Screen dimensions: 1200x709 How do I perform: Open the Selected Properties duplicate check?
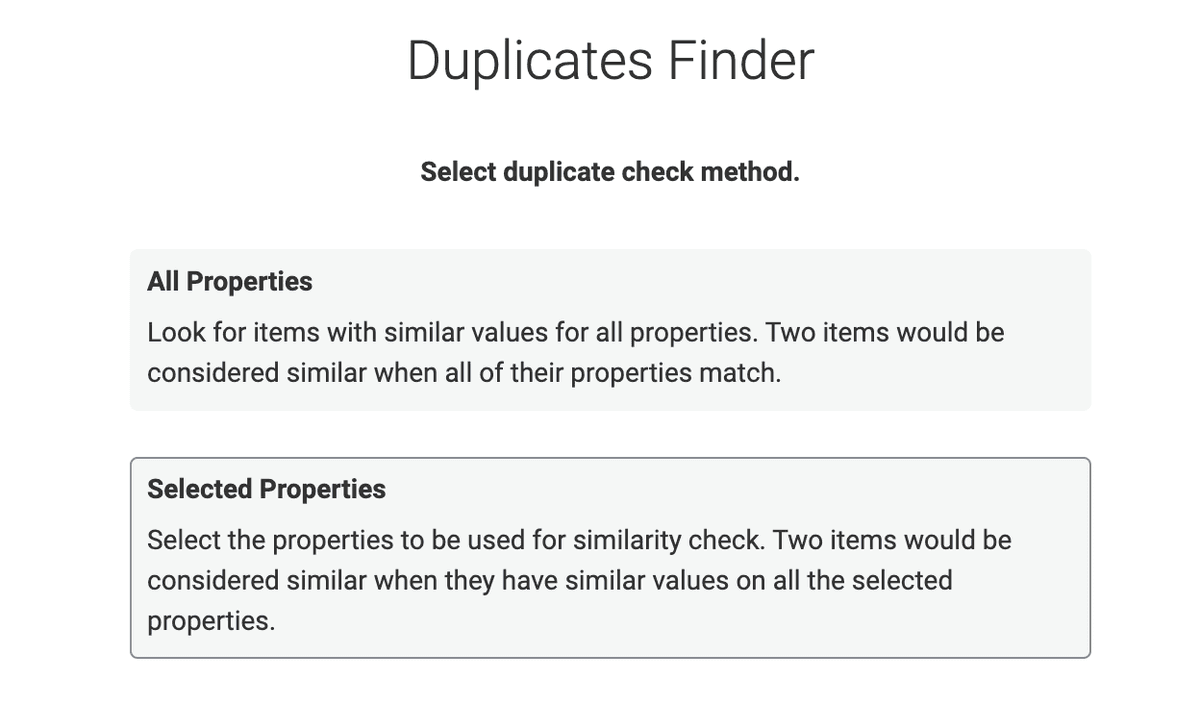(610, 558)
